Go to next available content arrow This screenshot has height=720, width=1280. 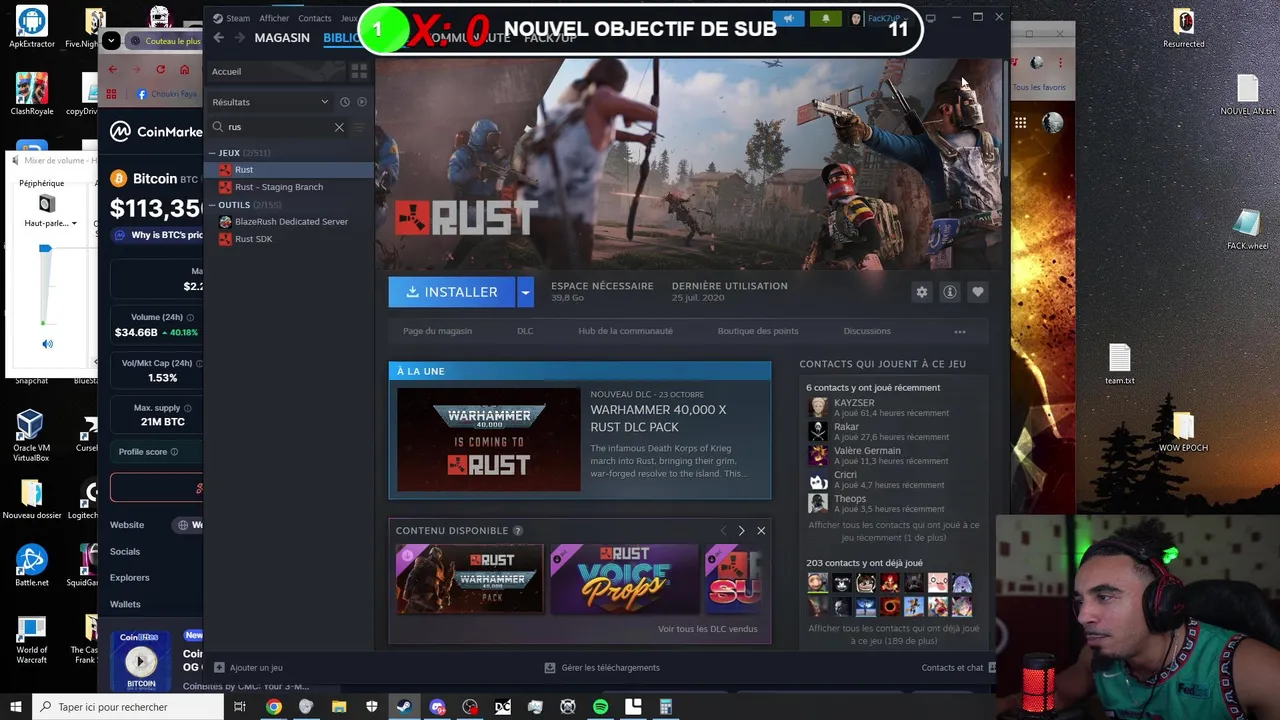[741, 531]
